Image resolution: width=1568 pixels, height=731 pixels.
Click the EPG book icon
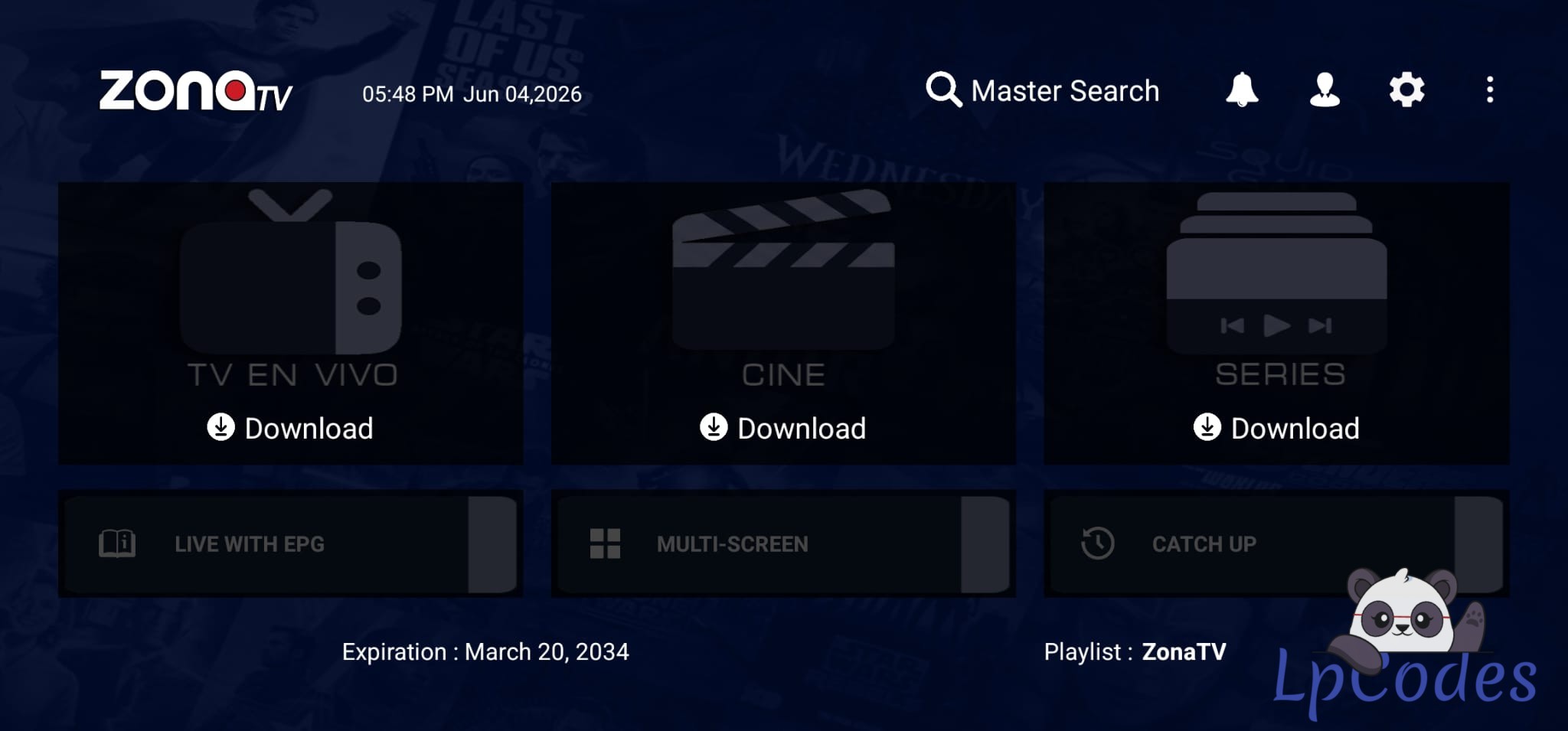coord(117,544)
